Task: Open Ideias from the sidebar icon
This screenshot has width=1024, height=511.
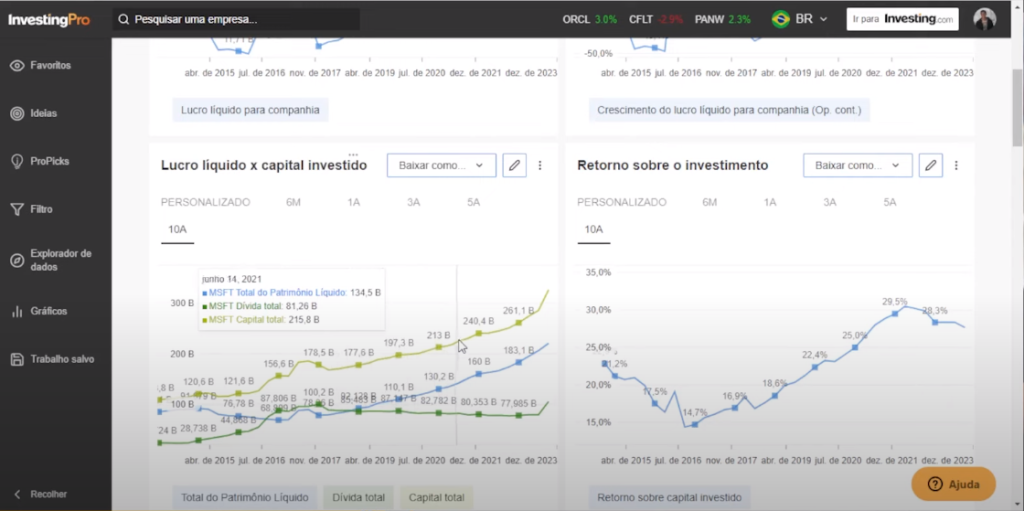Action: coord(17,113)
